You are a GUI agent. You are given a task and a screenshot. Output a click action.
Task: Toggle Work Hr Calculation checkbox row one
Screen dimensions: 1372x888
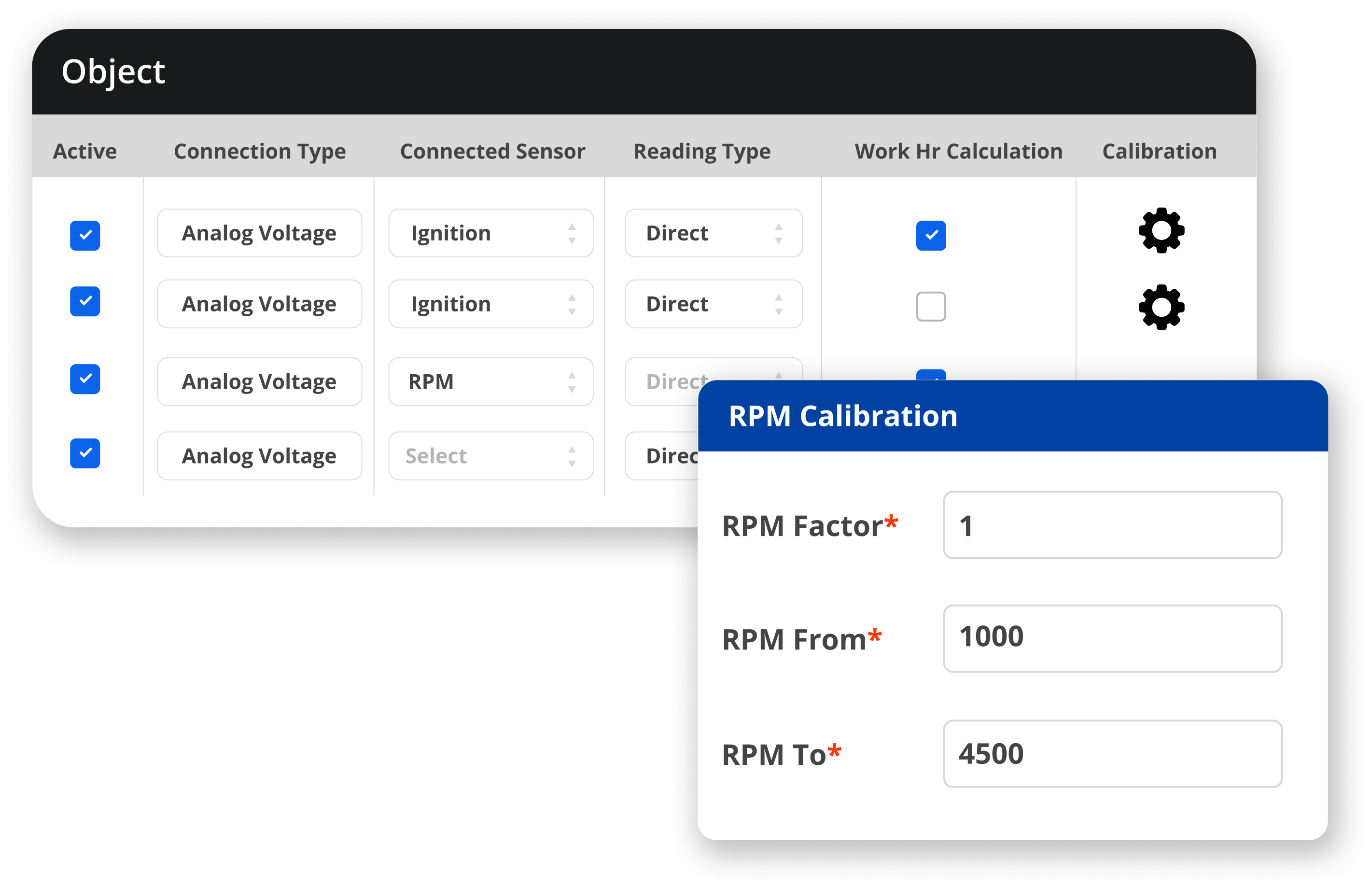pyautogui.click(x=931, y=234)
